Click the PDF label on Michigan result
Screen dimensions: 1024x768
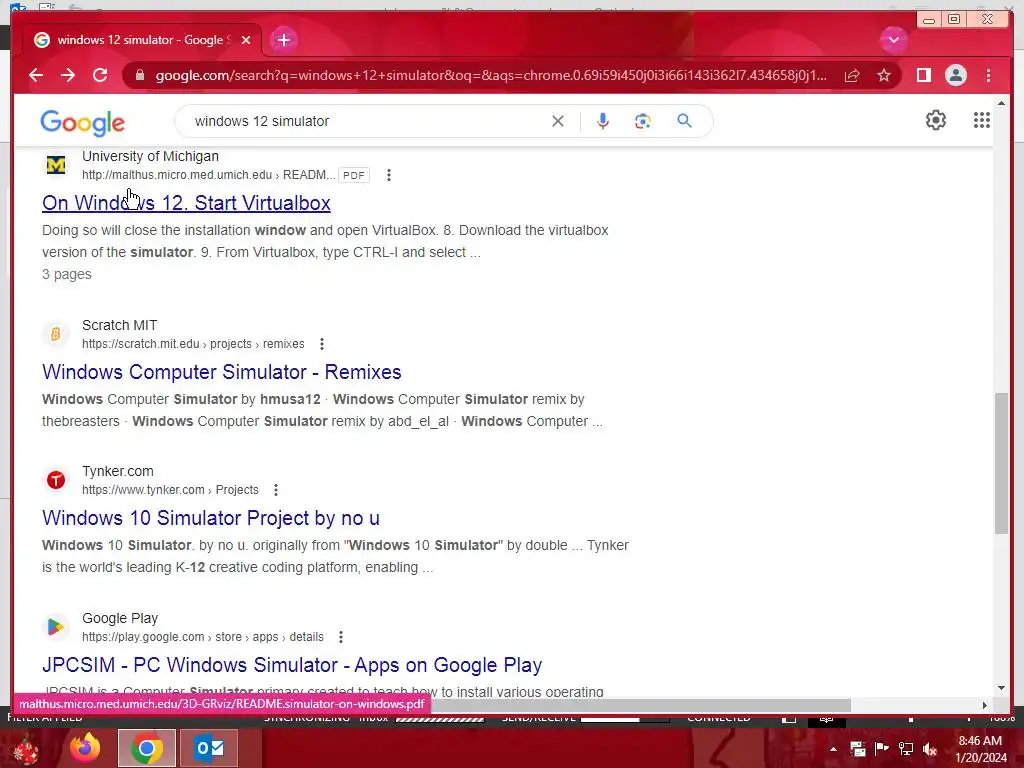point(354,175)
